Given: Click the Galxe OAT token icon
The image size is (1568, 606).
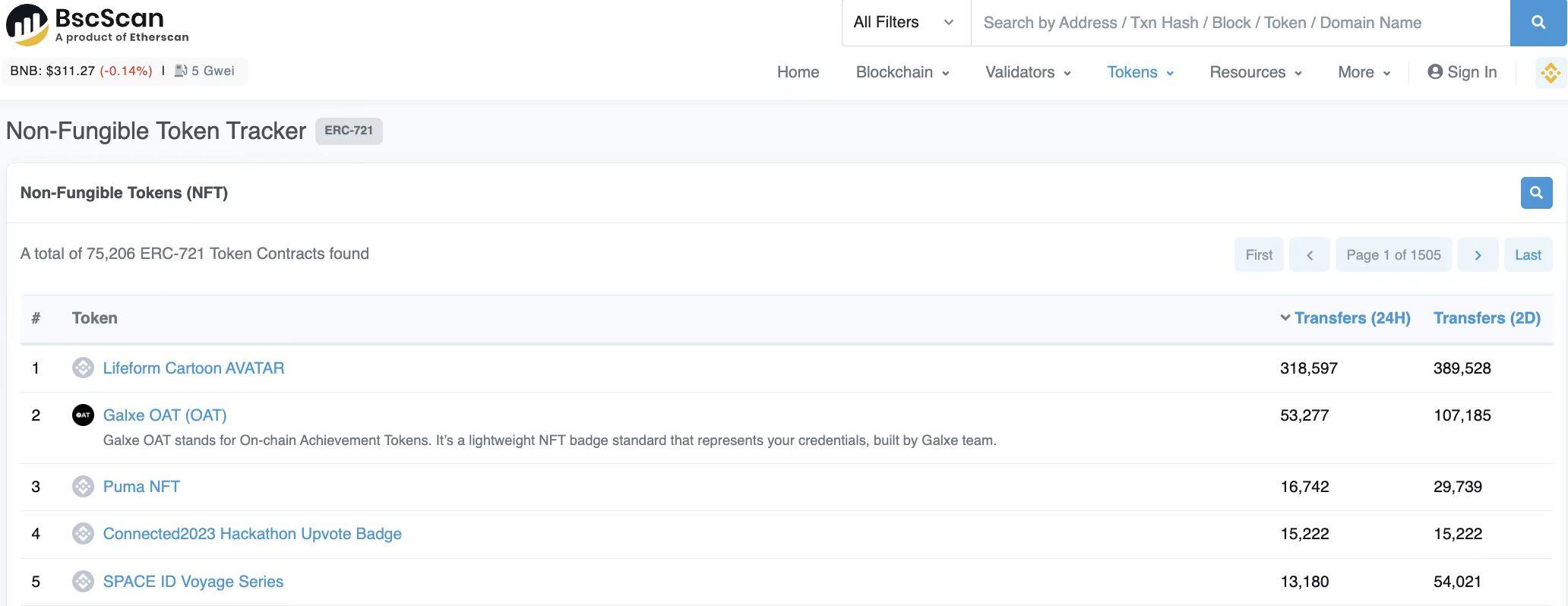Looking at the screenshot, I should coord(83,415).
